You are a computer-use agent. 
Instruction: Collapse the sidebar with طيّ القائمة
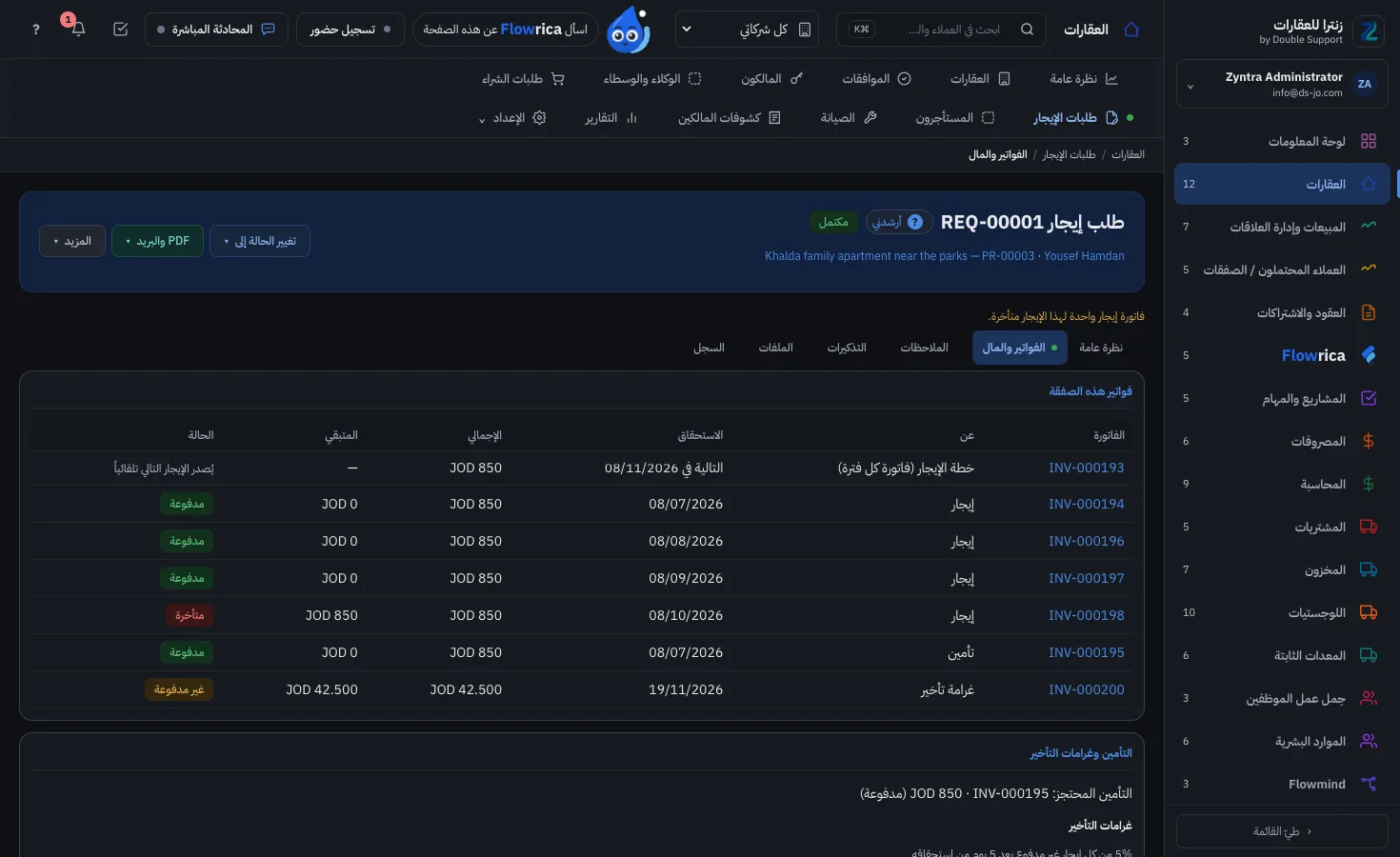coord(1282,831)
